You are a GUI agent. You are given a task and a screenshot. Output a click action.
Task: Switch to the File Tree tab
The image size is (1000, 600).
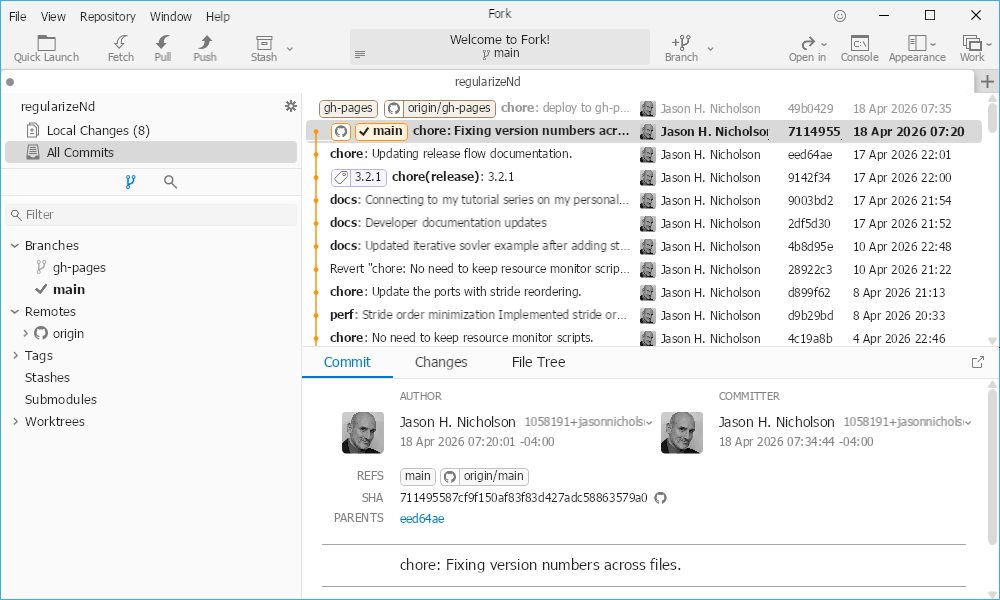[x=538, y=362]
